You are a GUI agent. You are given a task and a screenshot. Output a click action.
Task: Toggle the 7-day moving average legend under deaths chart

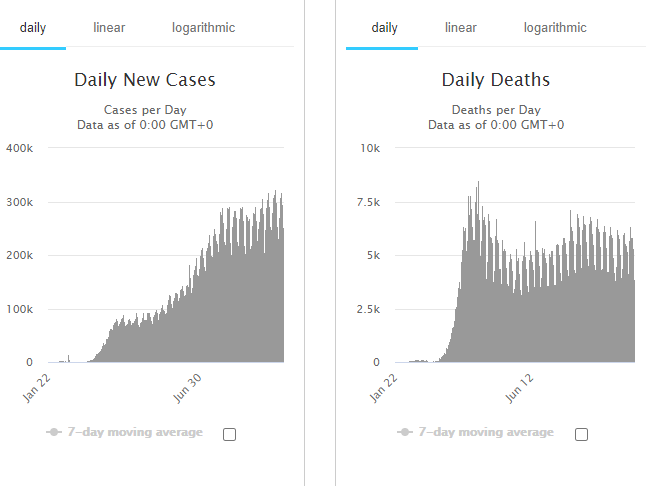pyautogui.click(x=485, y=432)
